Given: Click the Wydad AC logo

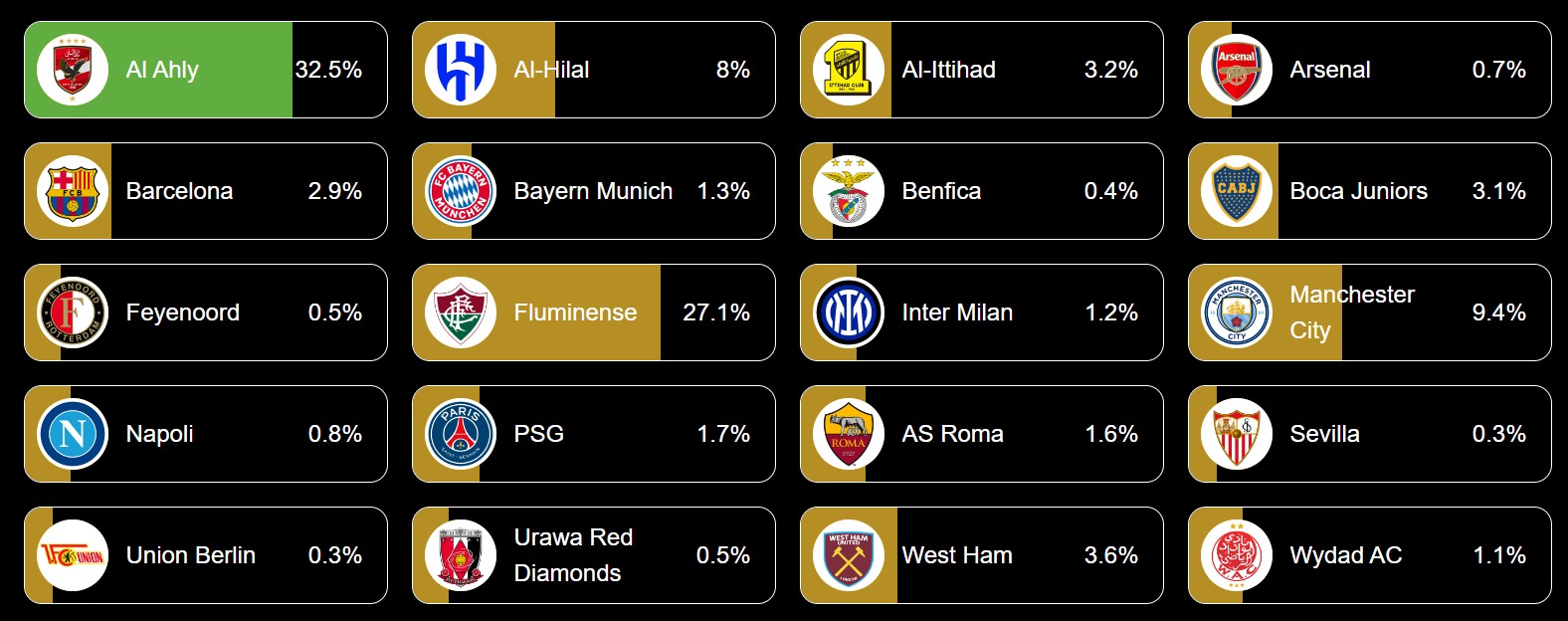Looking at the screenshot, I should [1237, 555].
